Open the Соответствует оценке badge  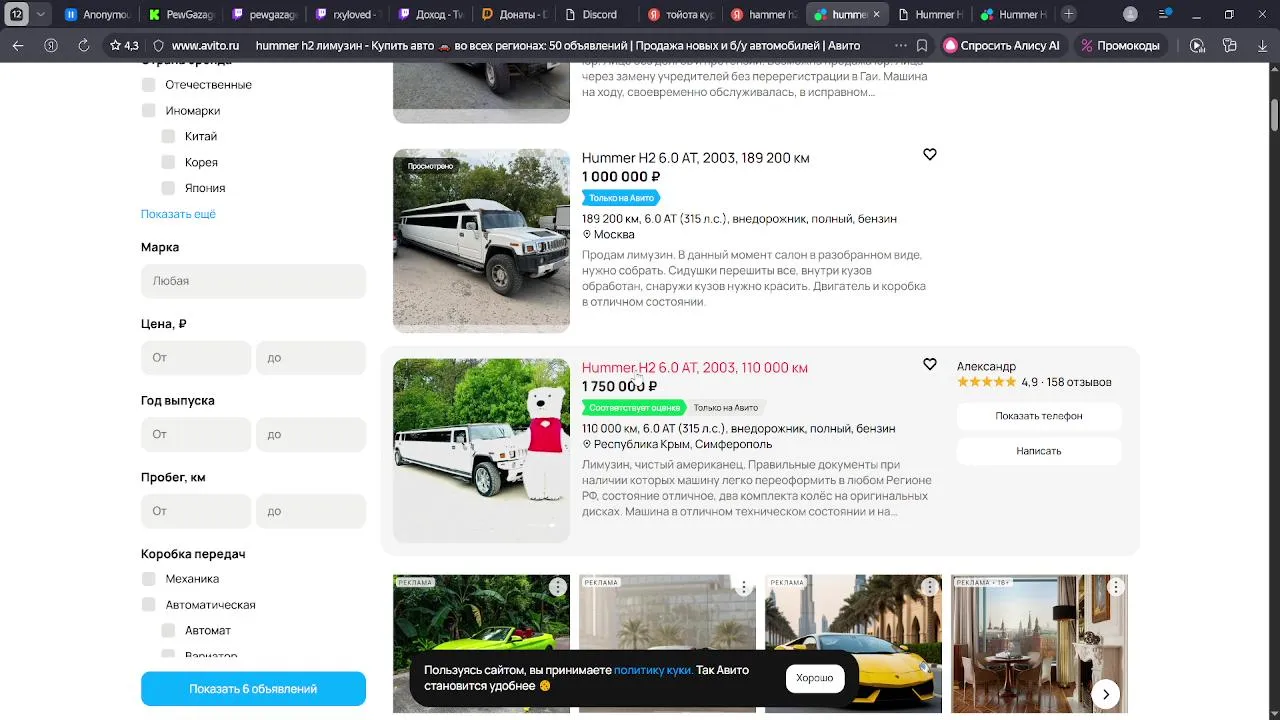pos(634,407)
